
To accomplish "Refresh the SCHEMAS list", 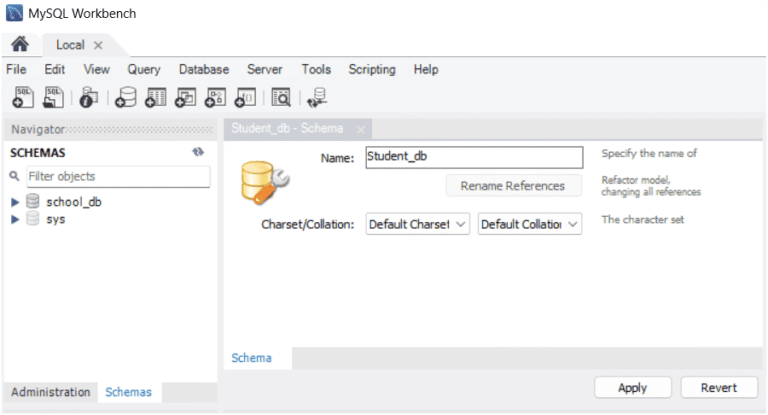I will [198, 152].
